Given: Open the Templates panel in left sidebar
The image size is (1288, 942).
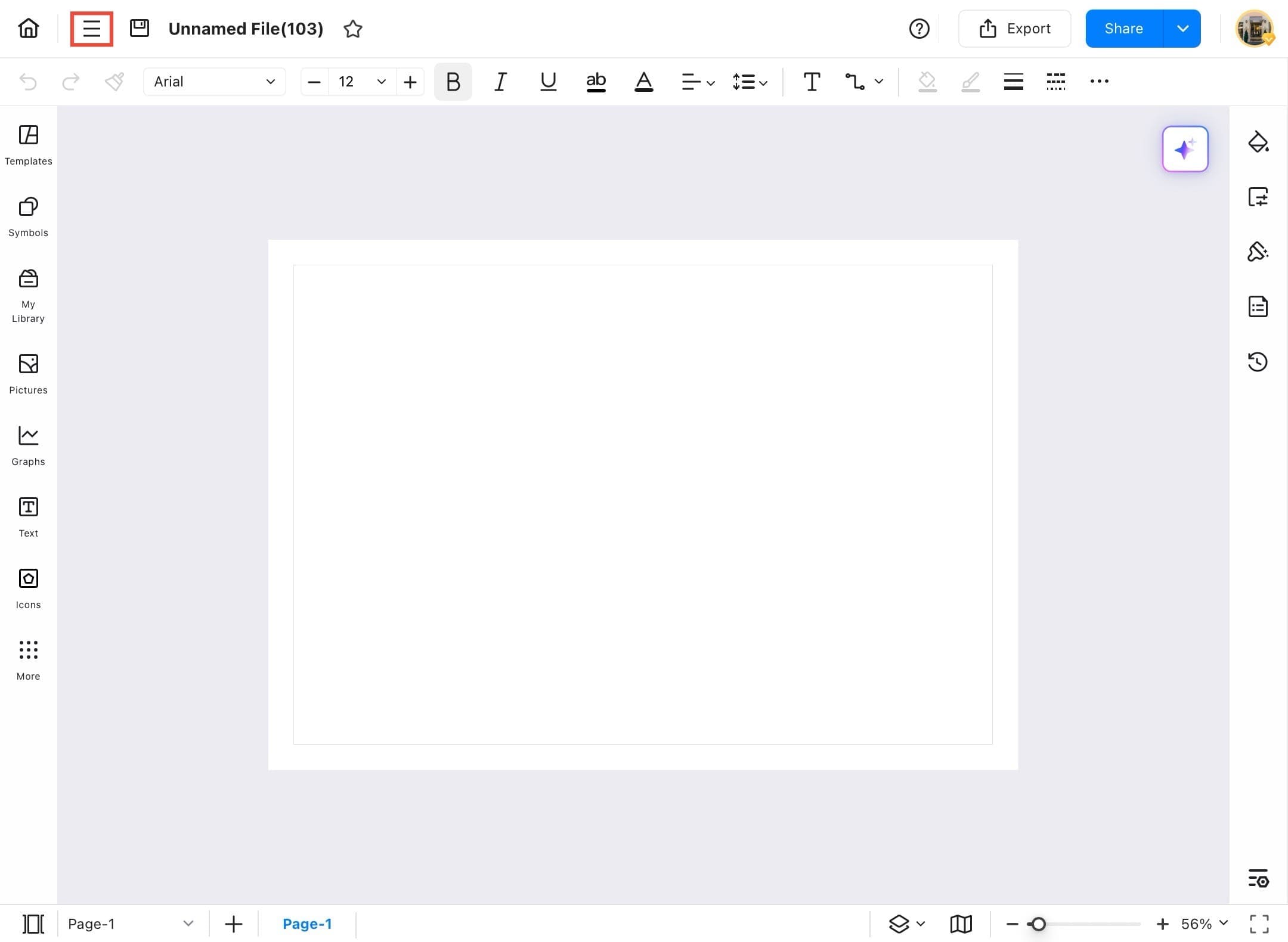Looking at the screenshot, I should pyautogui.click(x=28, y=145).
